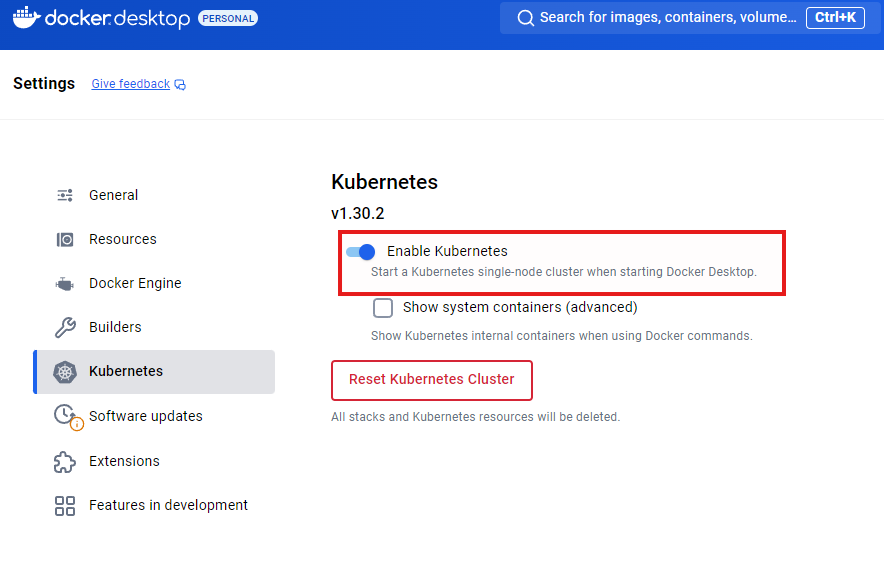Click the Extensions puzzle piece icon
Viewport: 884px width, 572px height.
64,462
